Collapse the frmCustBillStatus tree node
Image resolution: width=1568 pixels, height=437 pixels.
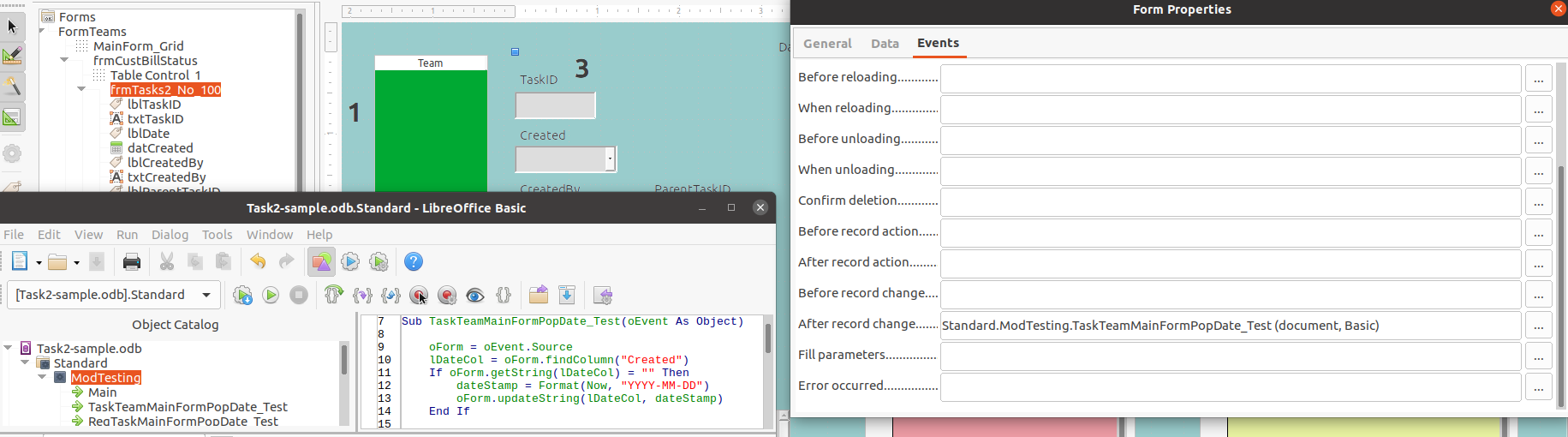(x=65, y=60)
